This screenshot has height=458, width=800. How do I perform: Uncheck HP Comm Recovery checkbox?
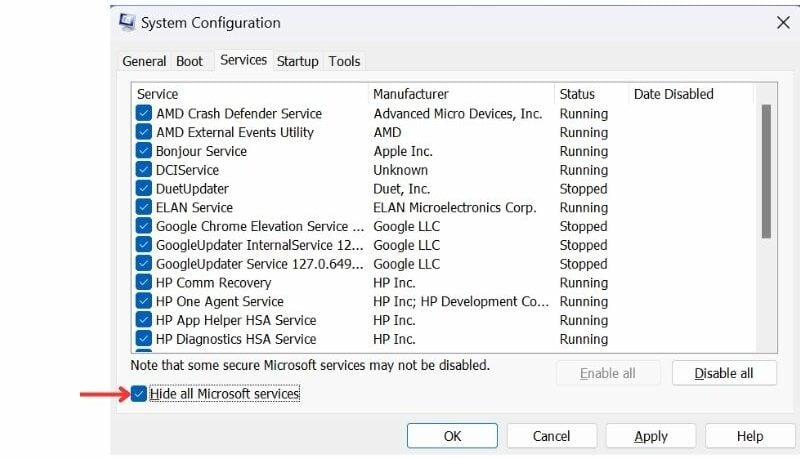point(144,283)
